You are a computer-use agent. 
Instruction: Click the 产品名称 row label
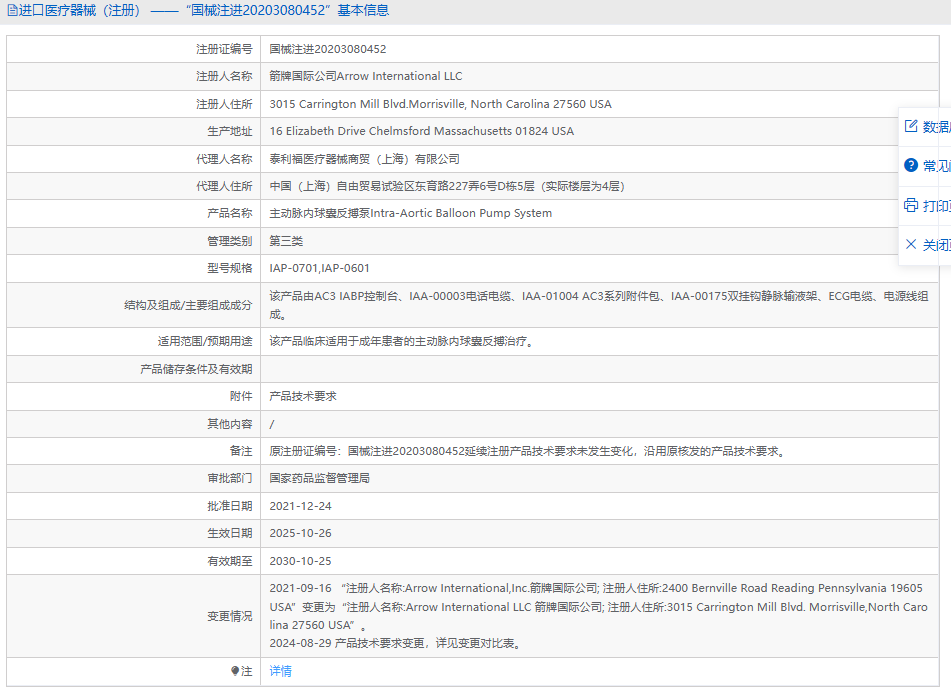point(229,213)
